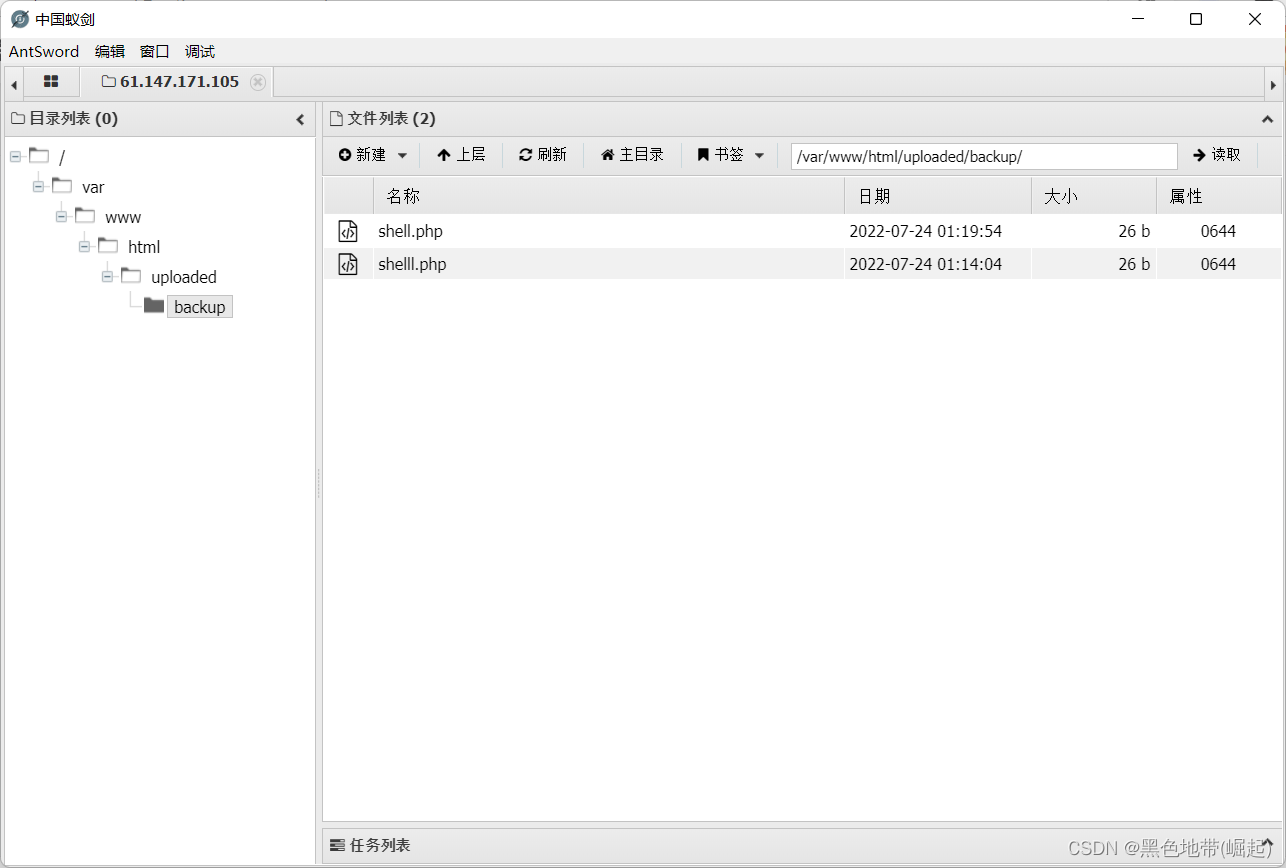Collapse the uploaded tree node

click(x=107, y=276)
